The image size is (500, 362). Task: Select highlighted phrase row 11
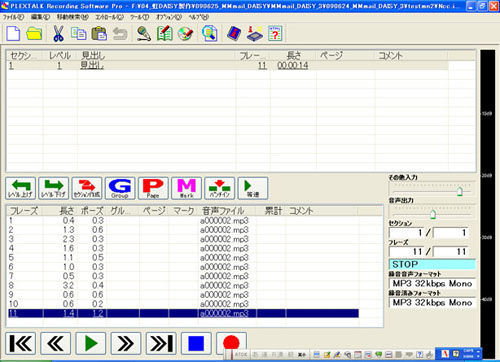[183, 313]
